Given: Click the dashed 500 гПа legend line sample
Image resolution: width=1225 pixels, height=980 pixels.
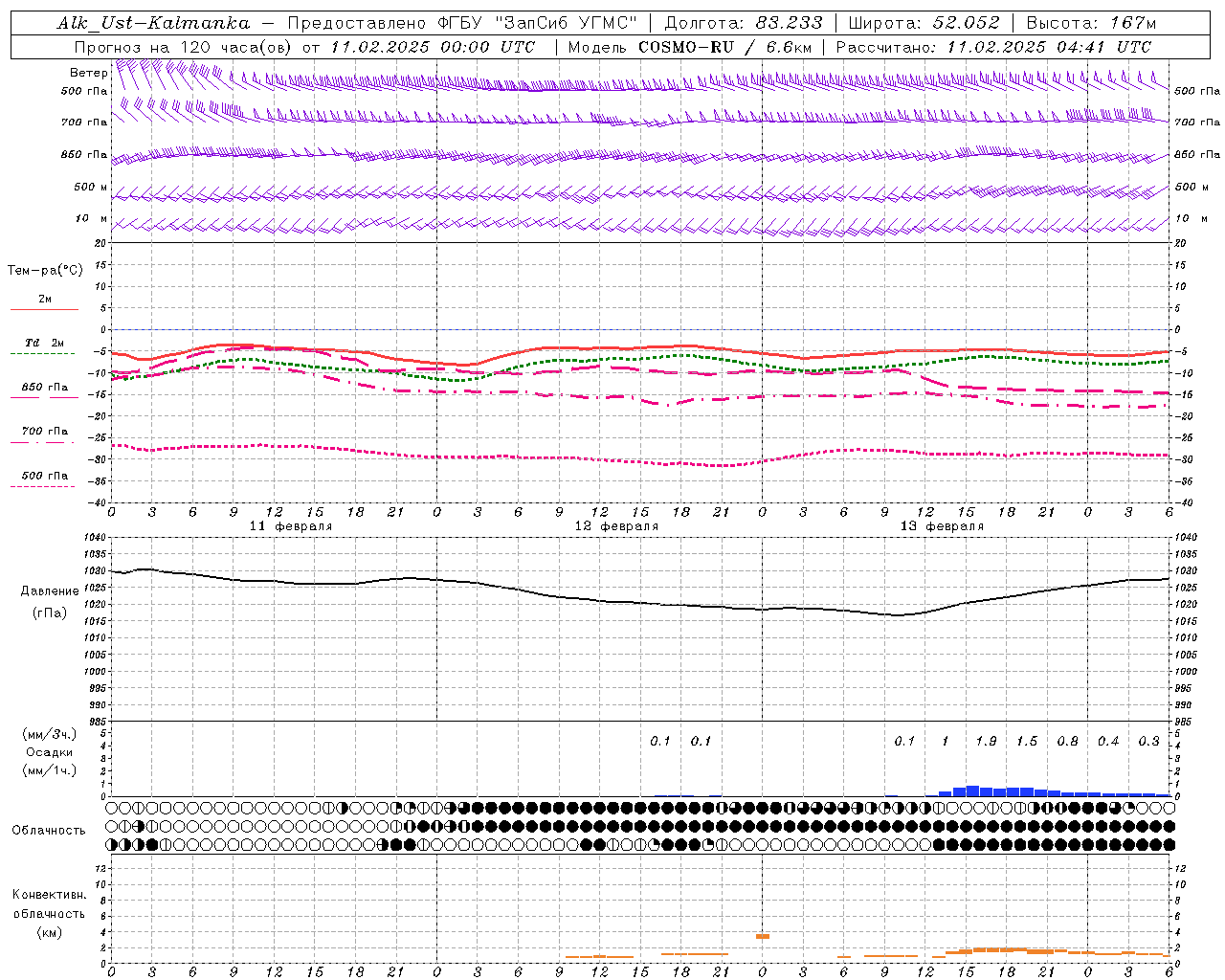Looking at the screenshot, I should [43, 486].
